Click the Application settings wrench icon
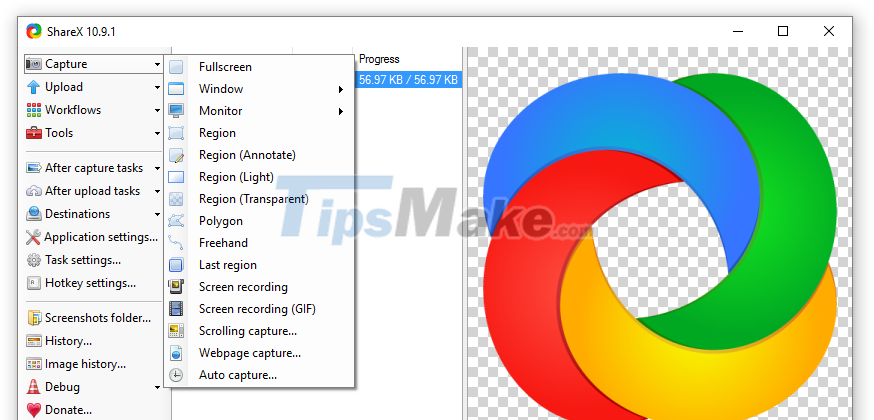 tap(34, 237)
